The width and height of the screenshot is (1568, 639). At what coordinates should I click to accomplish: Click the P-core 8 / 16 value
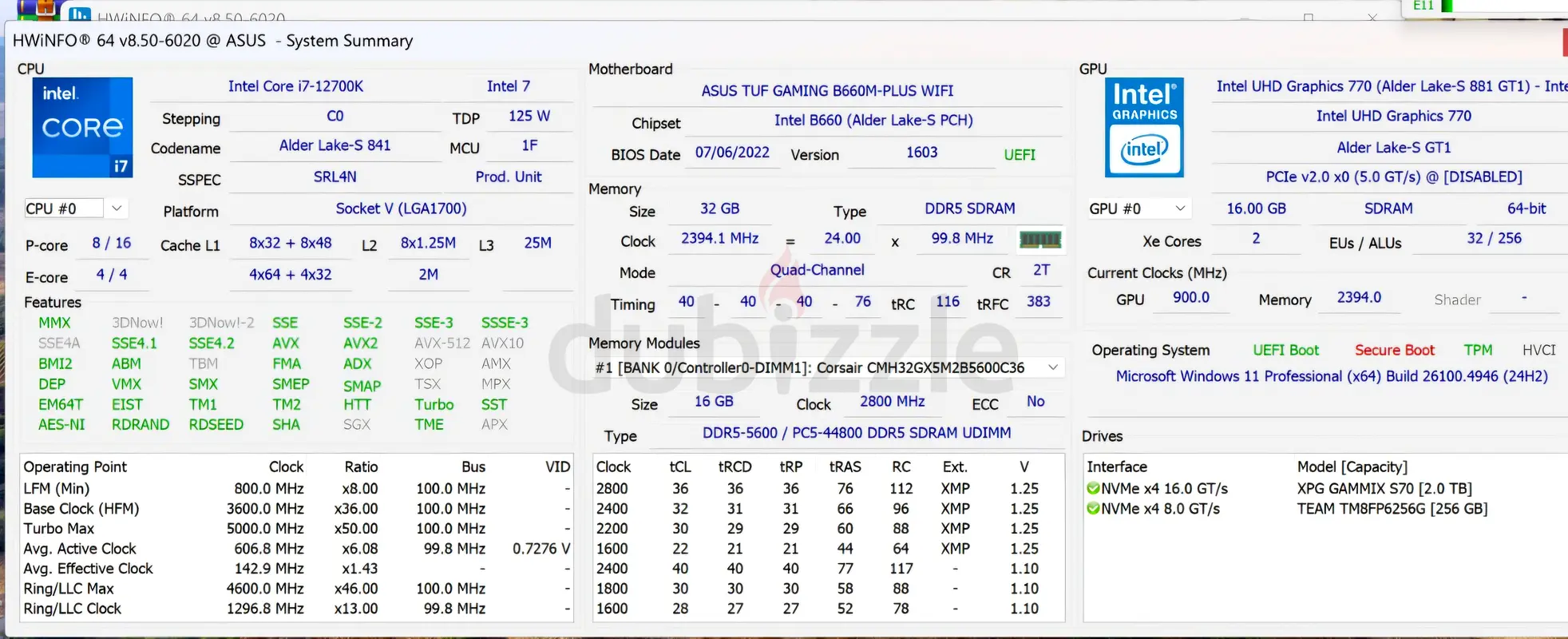point(112,243)
